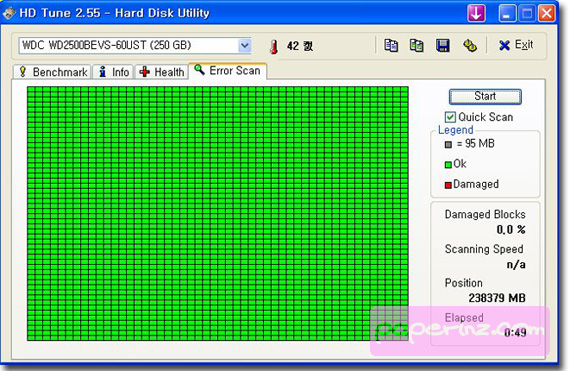Viewport: 570px width, 371px height.
Task: Open the options wrench icon
Action: (470, 45)
